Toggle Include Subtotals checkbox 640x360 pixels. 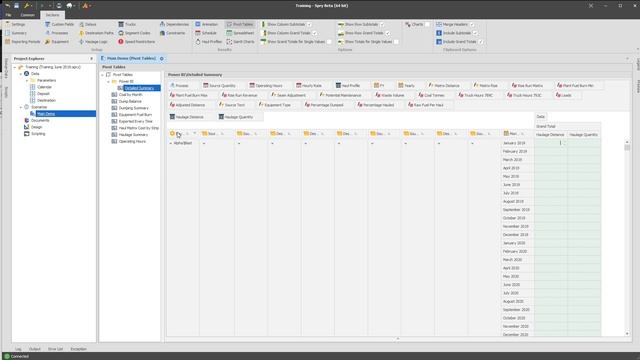[475, 33]
